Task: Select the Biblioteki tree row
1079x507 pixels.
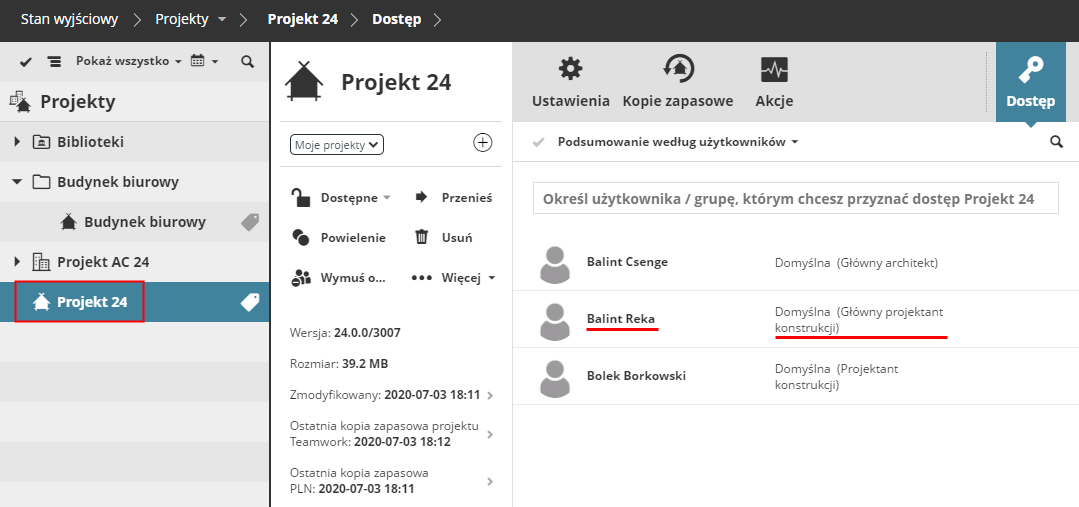Action: [134, 142]
